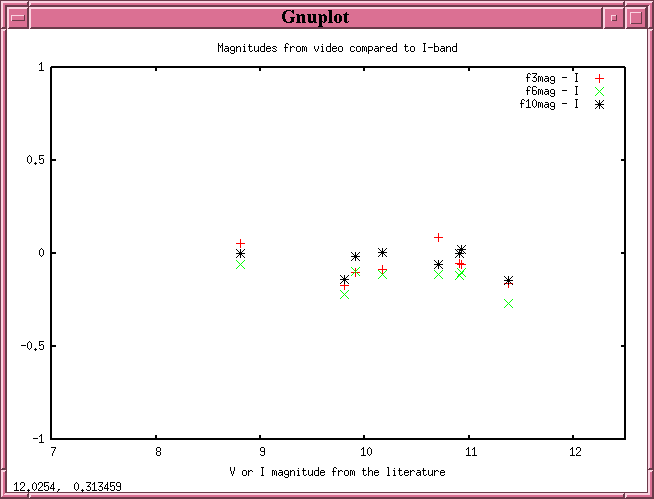The image size is (654, 499).
Task: Click the y-axis tick label '1'
Action: coord(41,67)
